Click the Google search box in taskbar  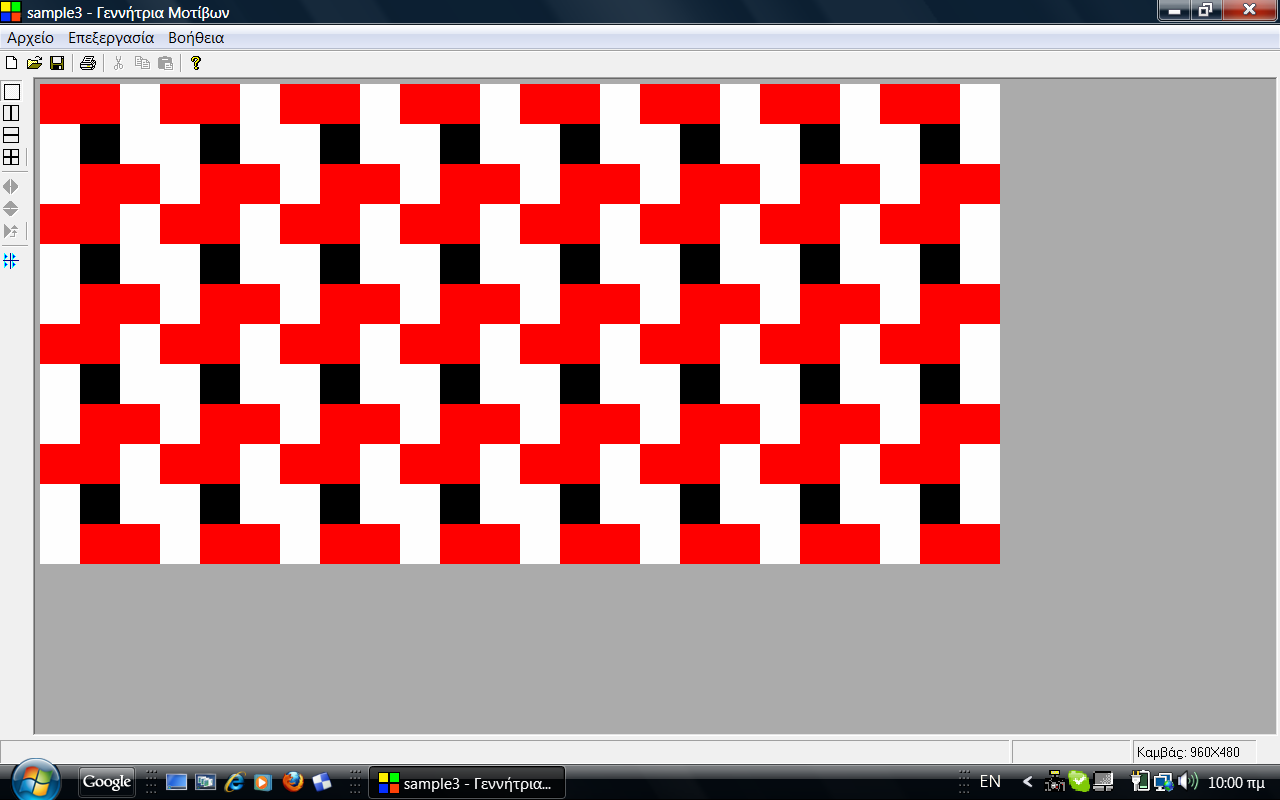[x=107, y=782]
